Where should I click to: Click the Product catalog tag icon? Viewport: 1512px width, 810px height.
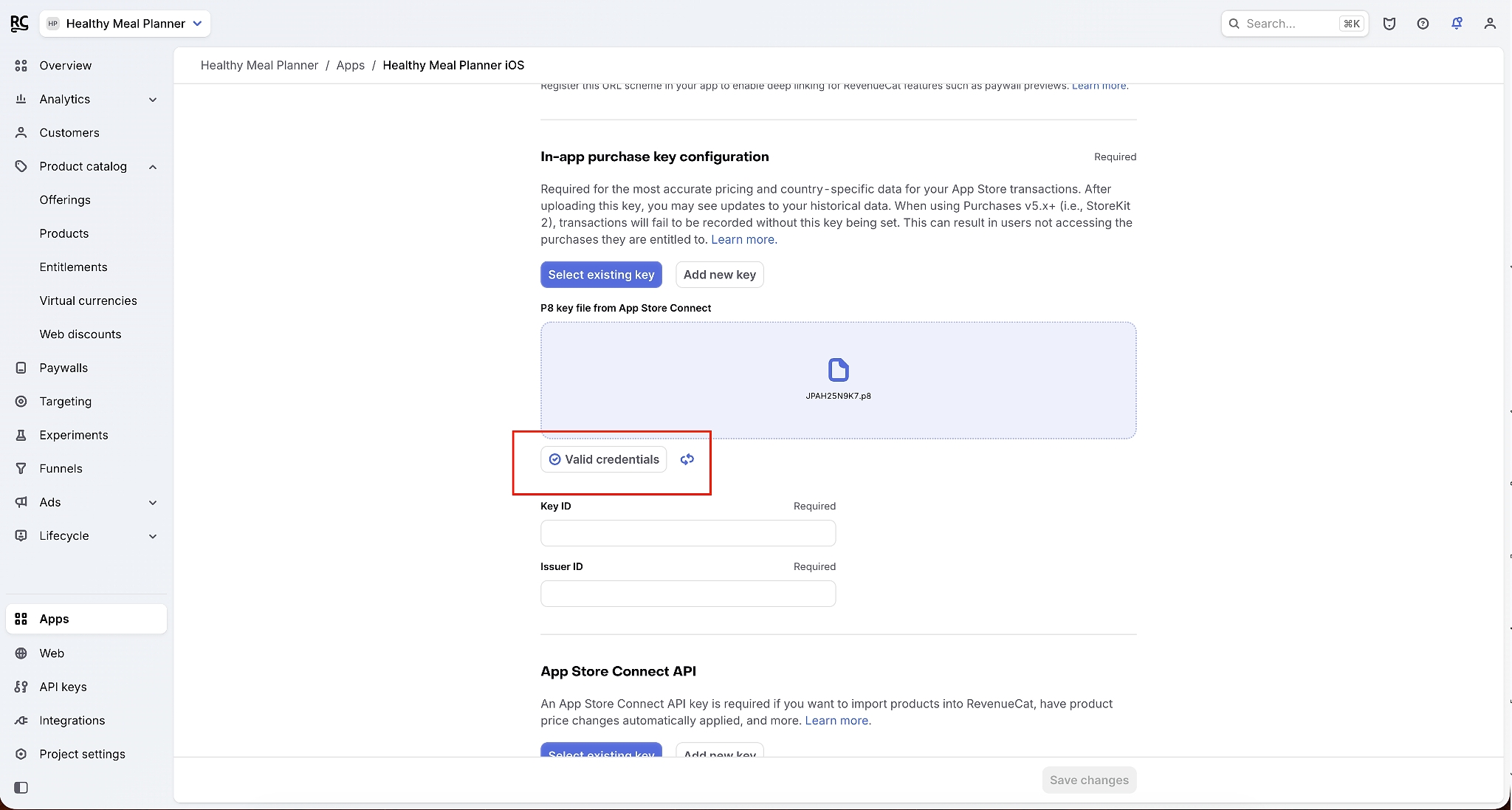pyautogui.click(x=21, y=166)
